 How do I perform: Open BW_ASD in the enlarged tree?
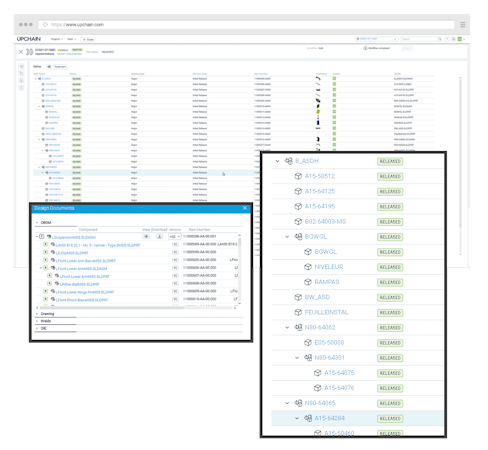click(x=317, y=297)
